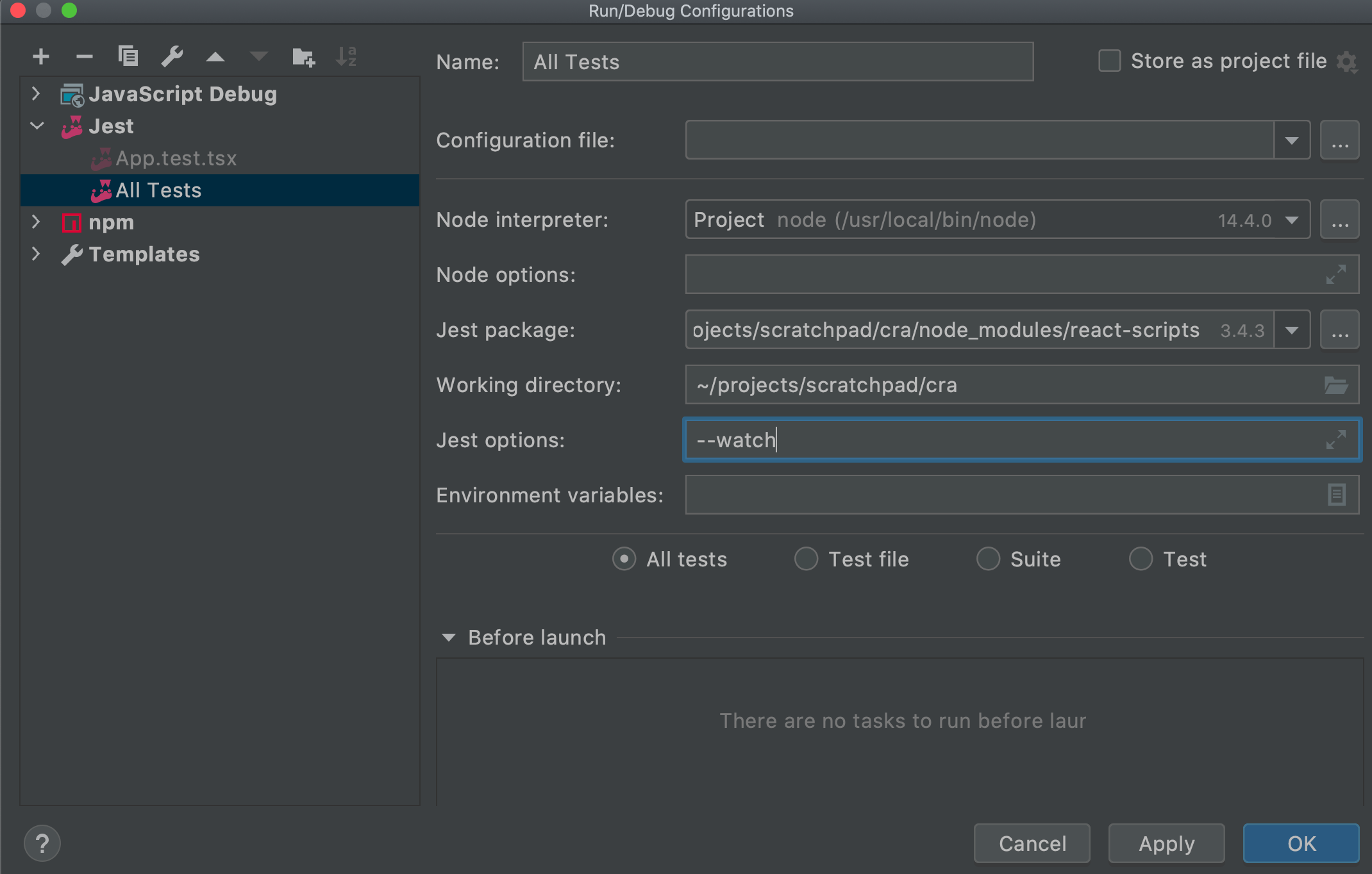This screenshot has width=1372, height=874.
Task: Open Node interpreter dropdown
Action: (1291, 220)
